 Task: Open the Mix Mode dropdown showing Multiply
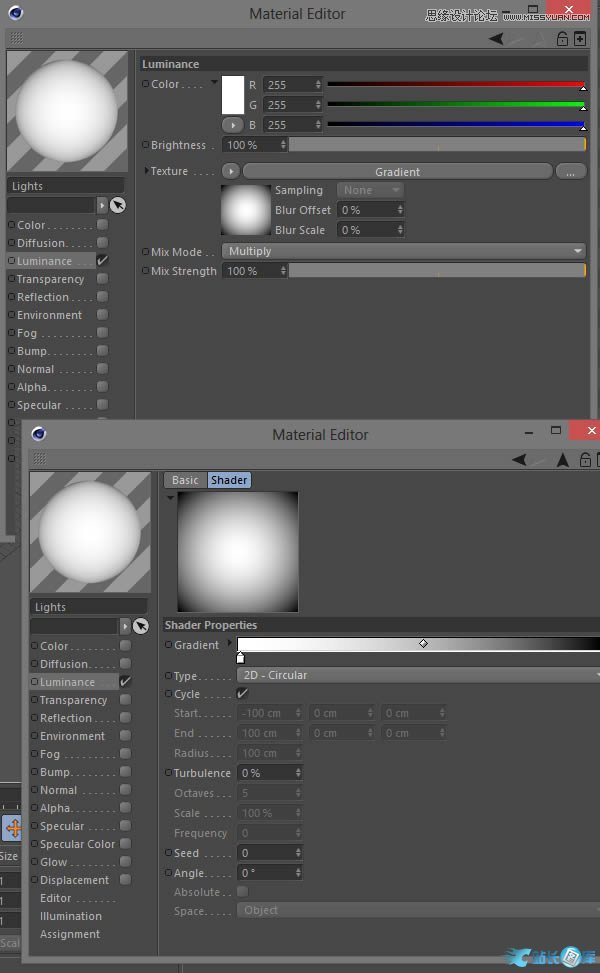point(404,251)
